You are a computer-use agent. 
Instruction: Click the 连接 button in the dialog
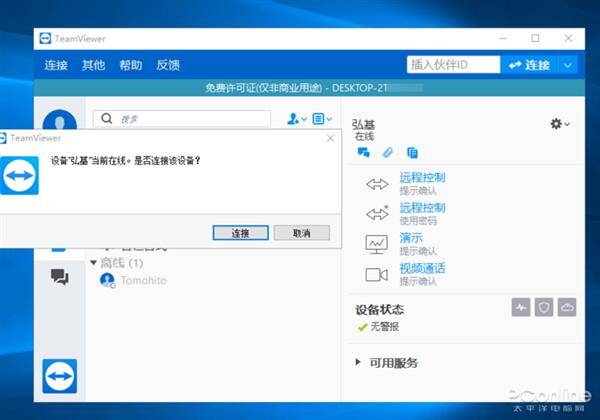pyautogui.click(x=240, y=233)
